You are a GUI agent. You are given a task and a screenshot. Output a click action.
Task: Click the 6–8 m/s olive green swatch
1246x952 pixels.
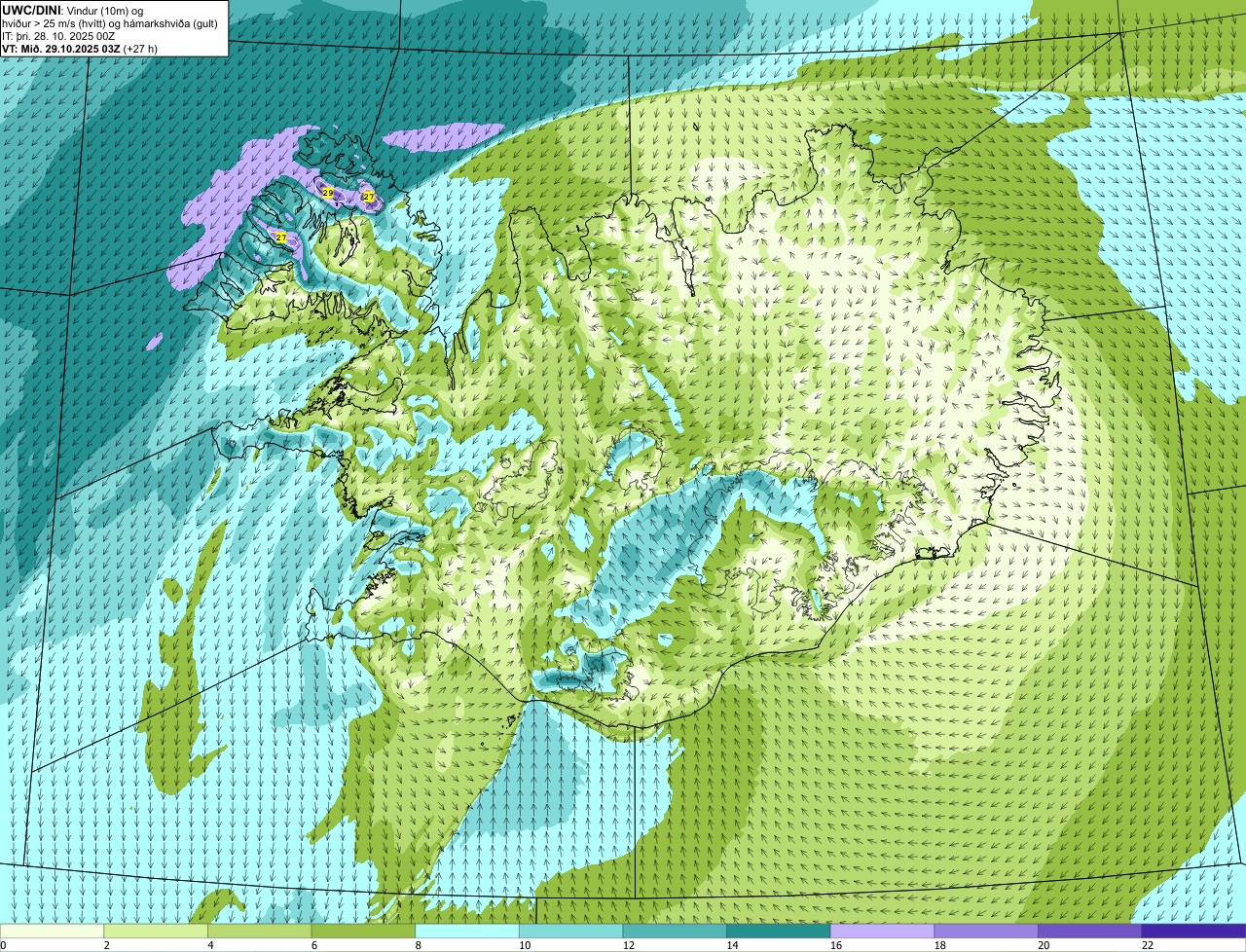(363, 931)
